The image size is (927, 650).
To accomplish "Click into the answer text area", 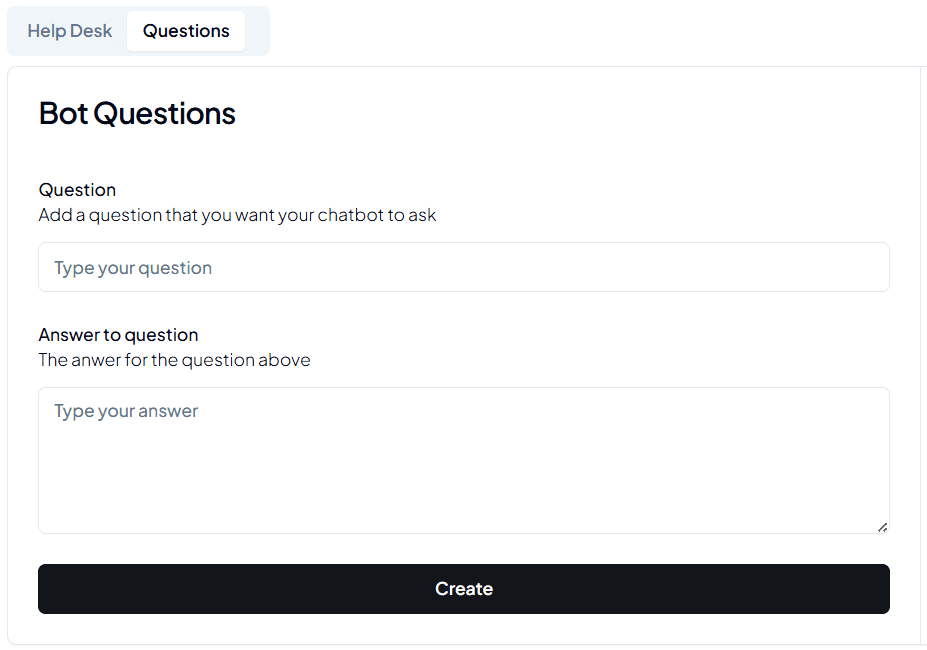I will click(463, 460).
